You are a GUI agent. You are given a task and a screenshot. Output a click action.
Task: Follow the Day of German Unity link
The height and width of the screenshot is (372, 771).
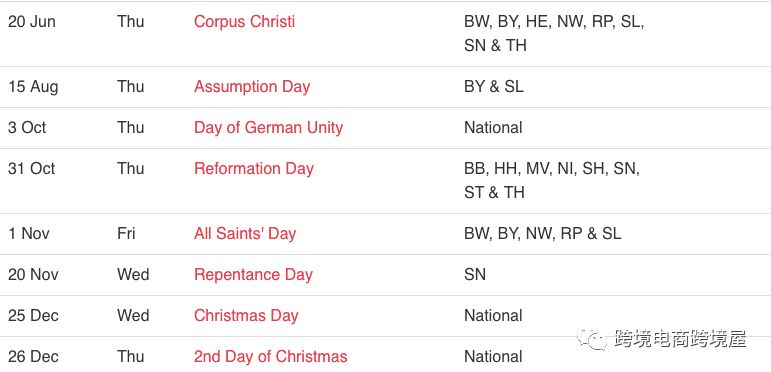[x=268, y=128]
